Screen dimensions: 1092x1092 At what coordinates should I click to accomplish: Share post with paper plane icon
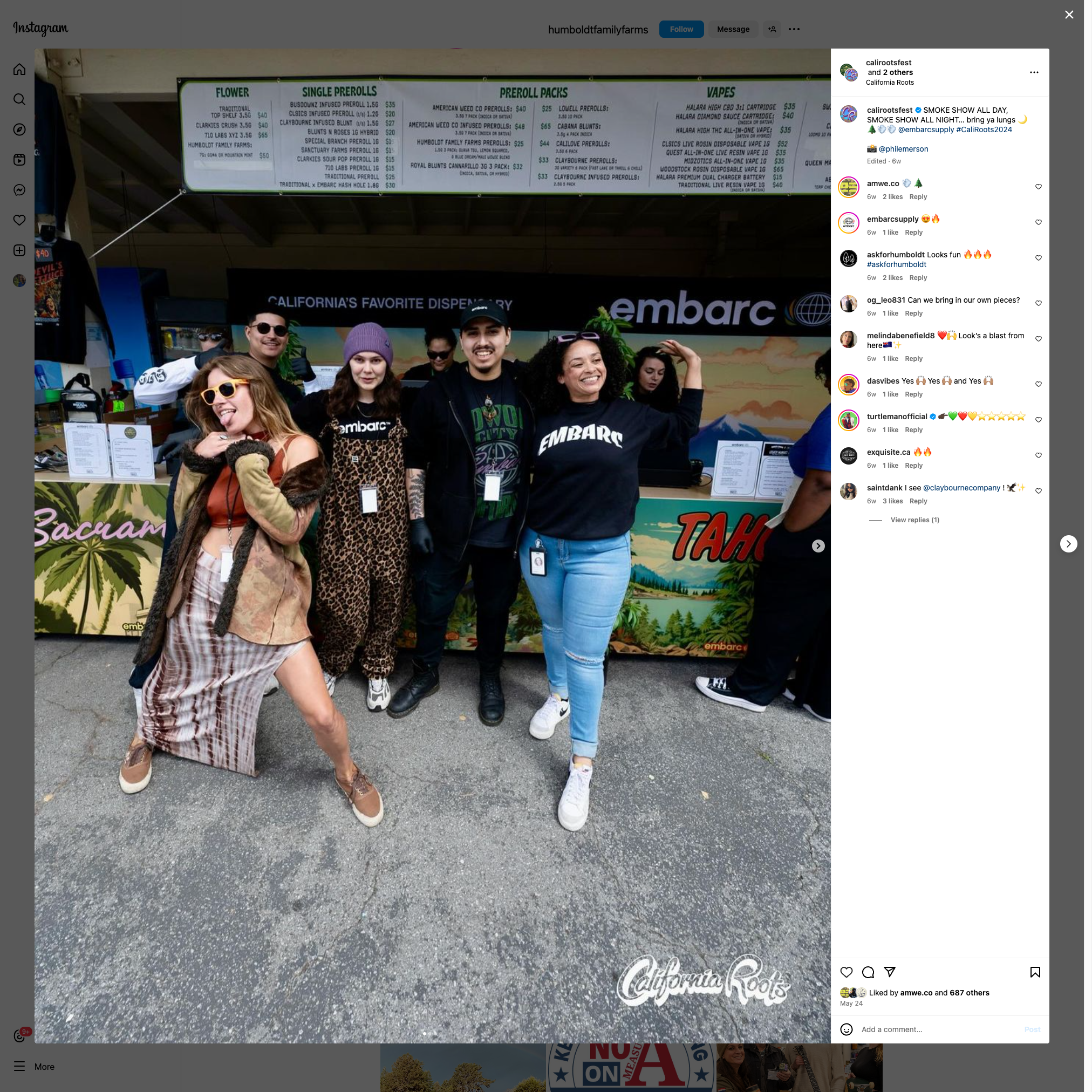coord(890,972)
